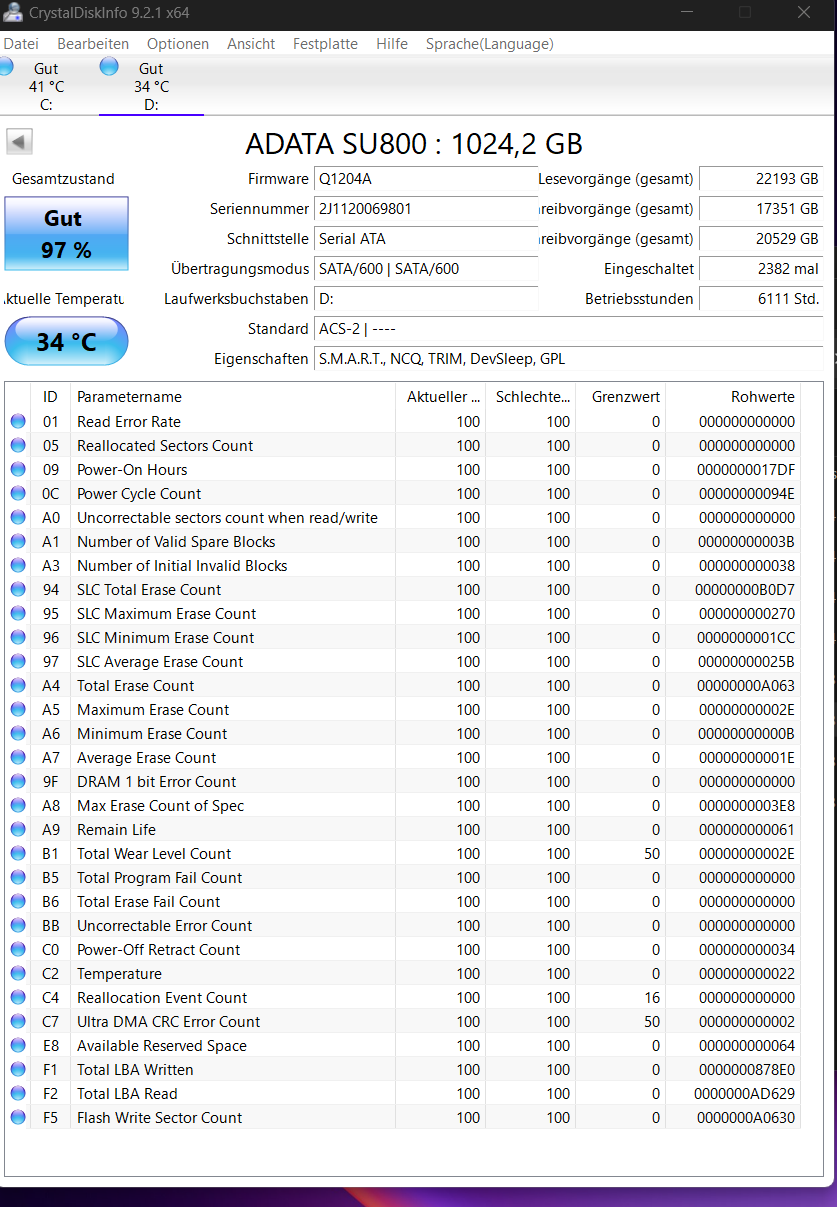Click status icon of Total Erase Count row
This screenshot has height=1207, width=837.
point(18,686)
